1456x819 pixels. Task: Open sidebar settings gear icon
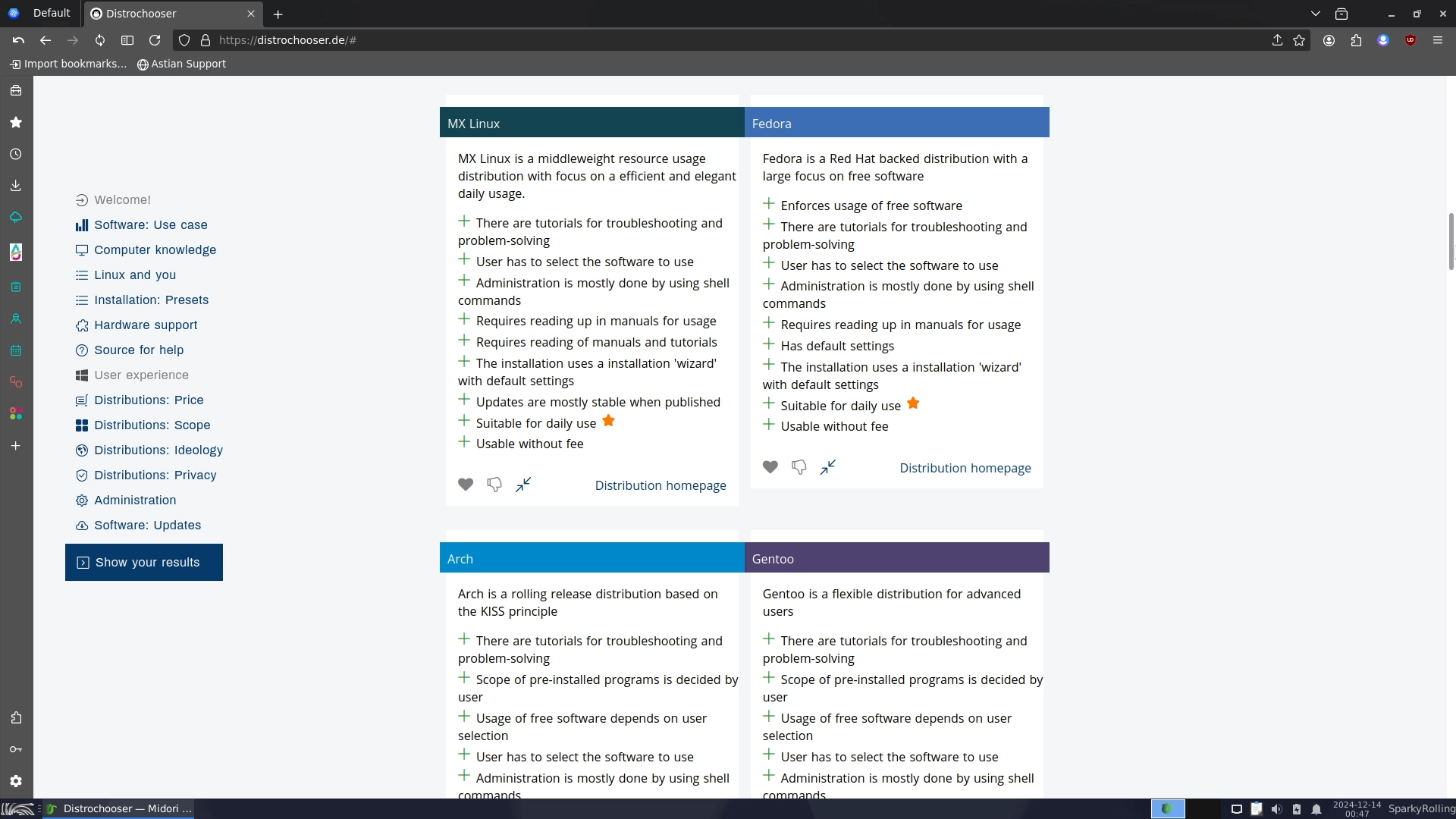click(16, 781)
